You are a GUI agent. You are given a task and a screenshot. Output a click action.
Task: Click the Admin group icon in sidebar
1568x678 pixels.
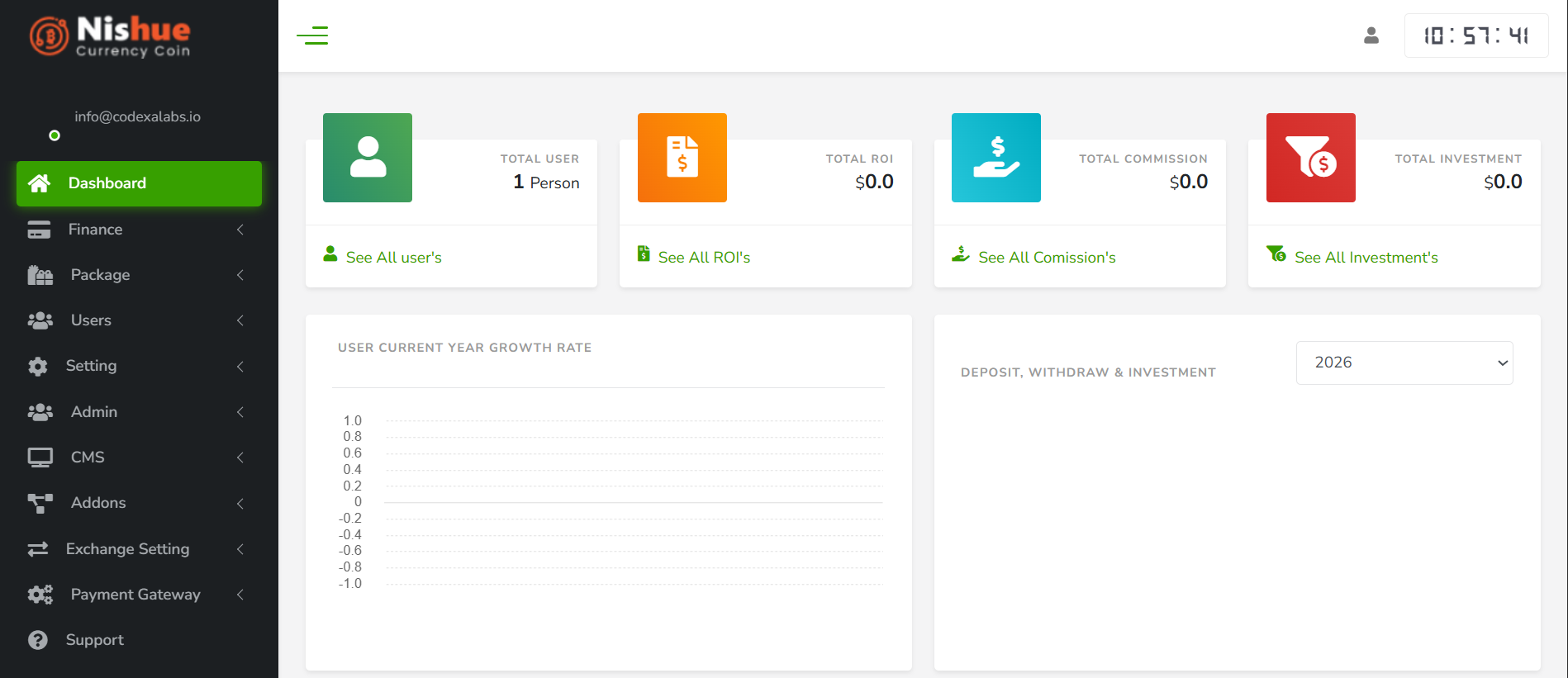[x=40, y=412]
